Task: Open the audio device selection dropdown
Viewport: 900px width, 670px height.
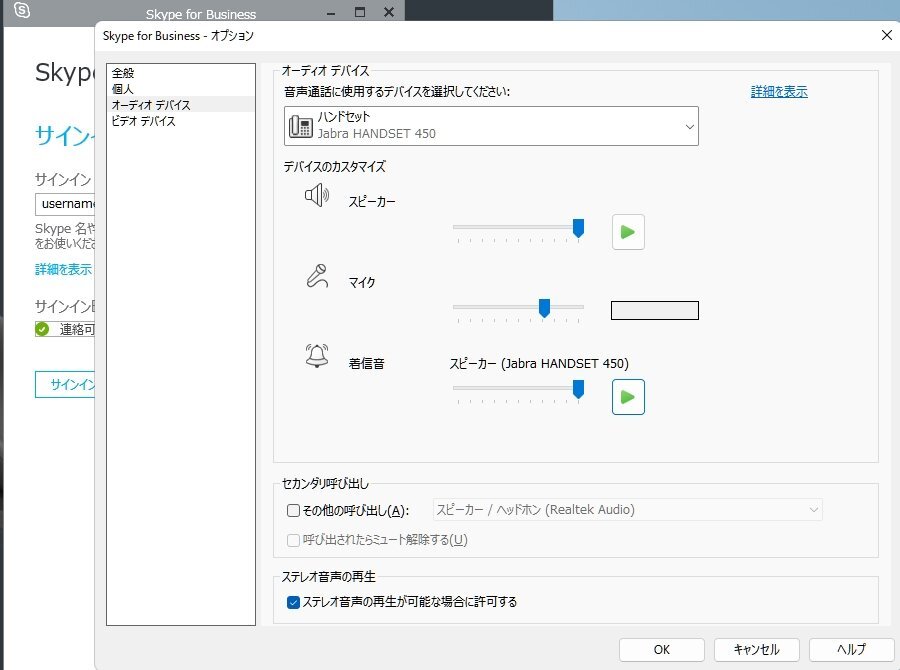Action: click(491, 126)
